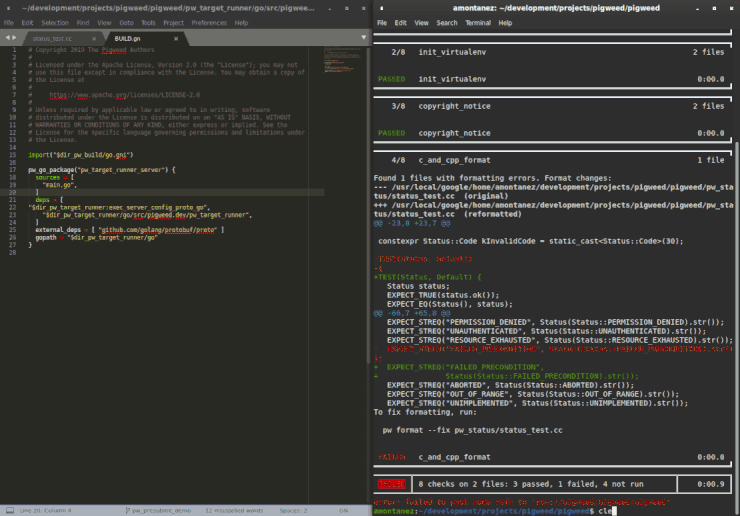Image resolution: width=740 pixels, height=516 pixels.
Task: Open the terminal's View menu
Action: coord(421,23)
